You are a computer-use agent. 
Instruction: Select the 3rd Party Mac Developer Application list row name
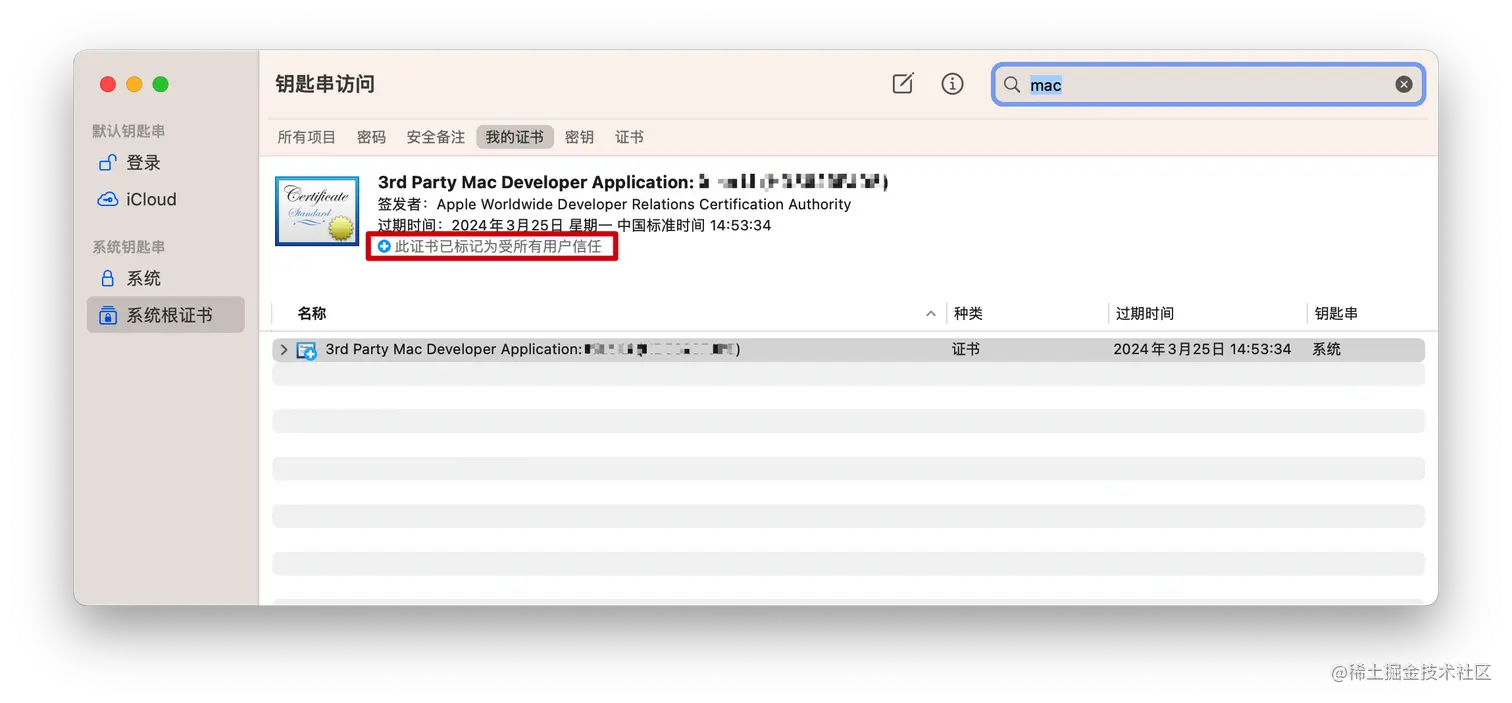[x=533, y=350]
